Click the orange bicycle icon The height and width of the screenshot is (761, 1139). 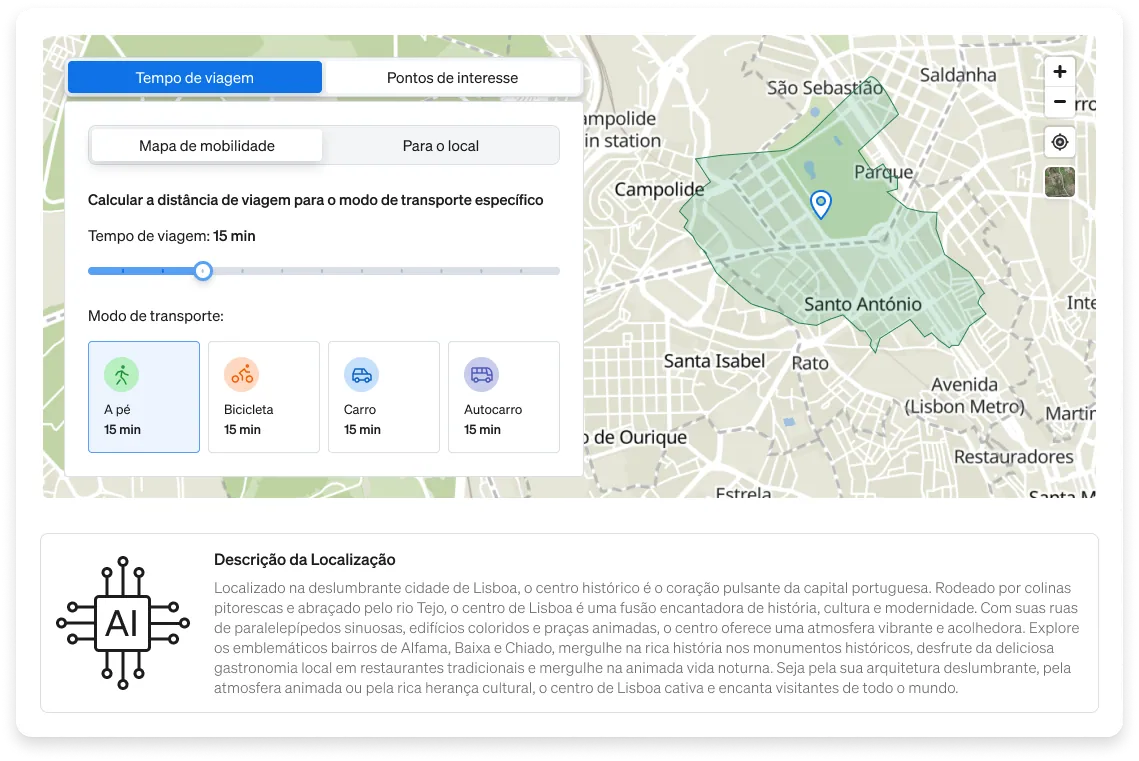[x=242, y=375]
